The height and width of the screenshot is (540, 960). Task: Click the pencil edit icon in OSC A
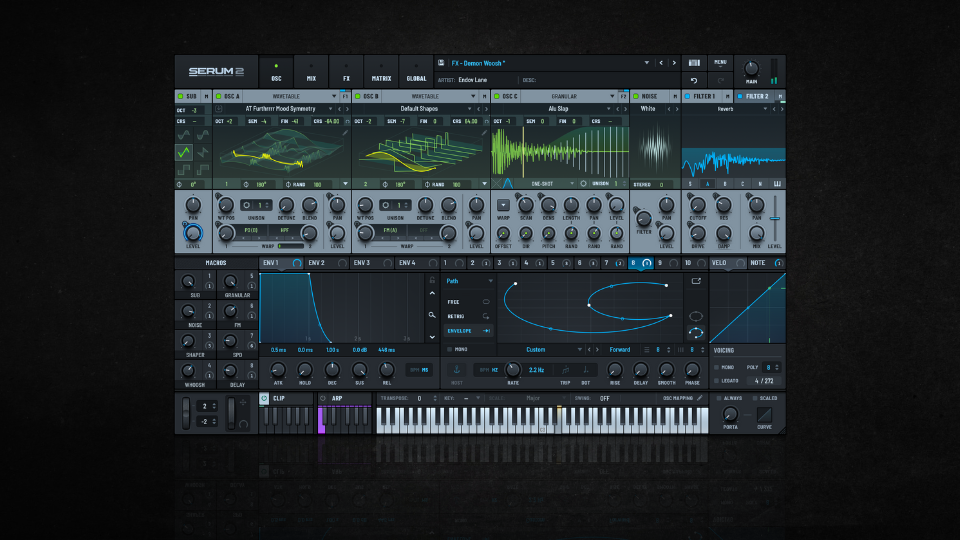[345, 132]
